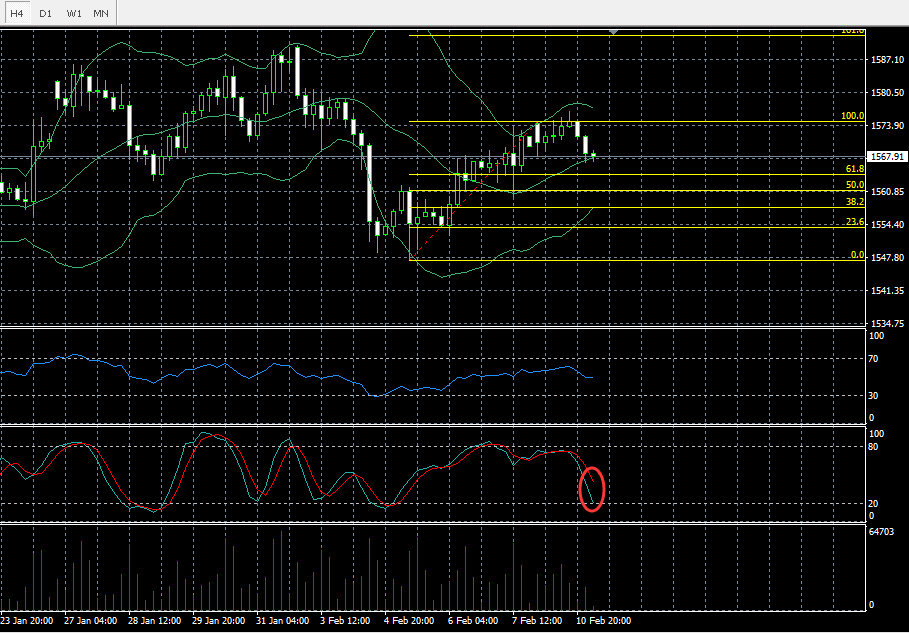Click the Fibonacci 23.6 level label
The width and height of the screenshot is (909, 633).
coord(855,221)
